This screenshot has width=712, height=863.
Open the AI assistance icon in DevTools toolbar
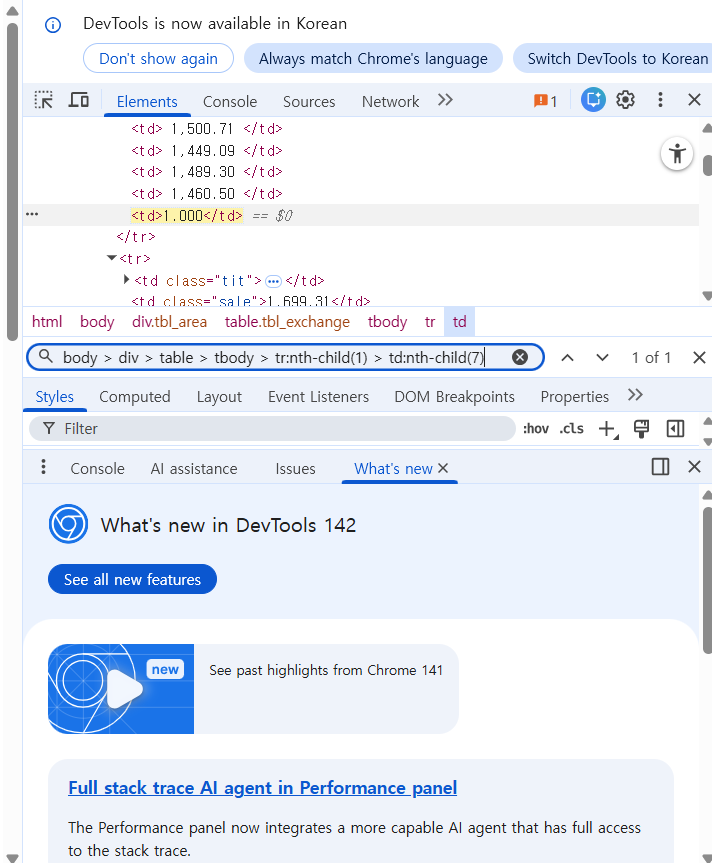593,100
